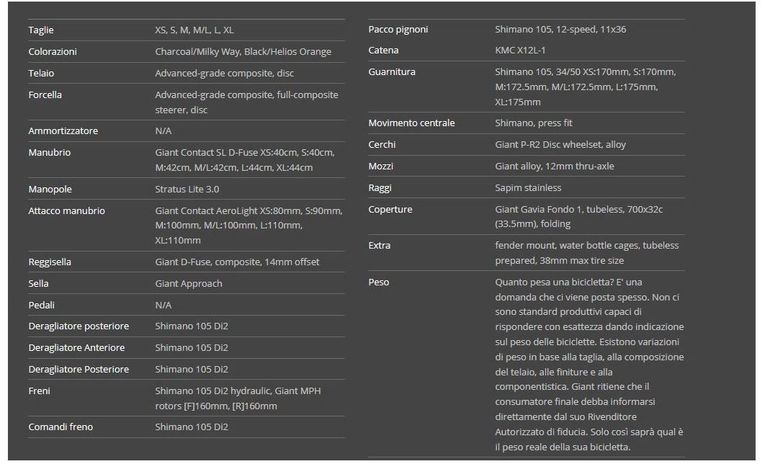
Task: Click the 'Guarnitura' label
Action: [x=391, y=72]
